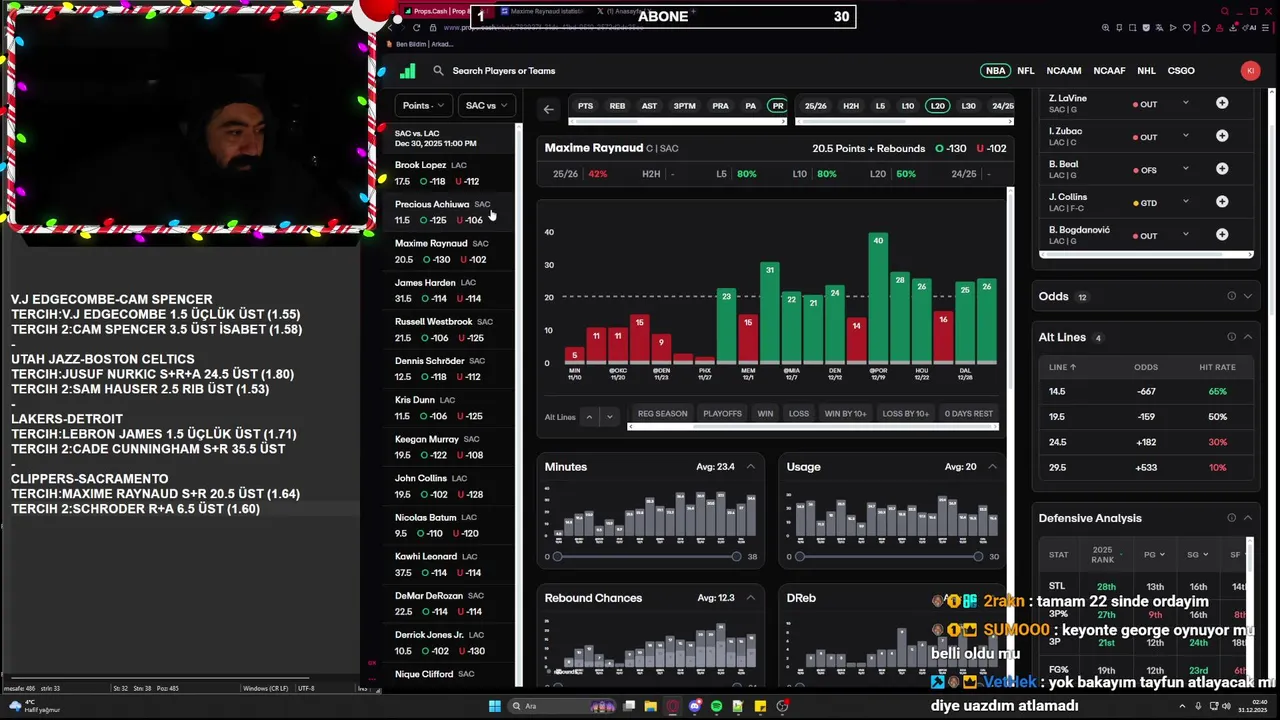Switch to the NHL league tab
1280x720 pixels.
click(x=1146, y=71)
